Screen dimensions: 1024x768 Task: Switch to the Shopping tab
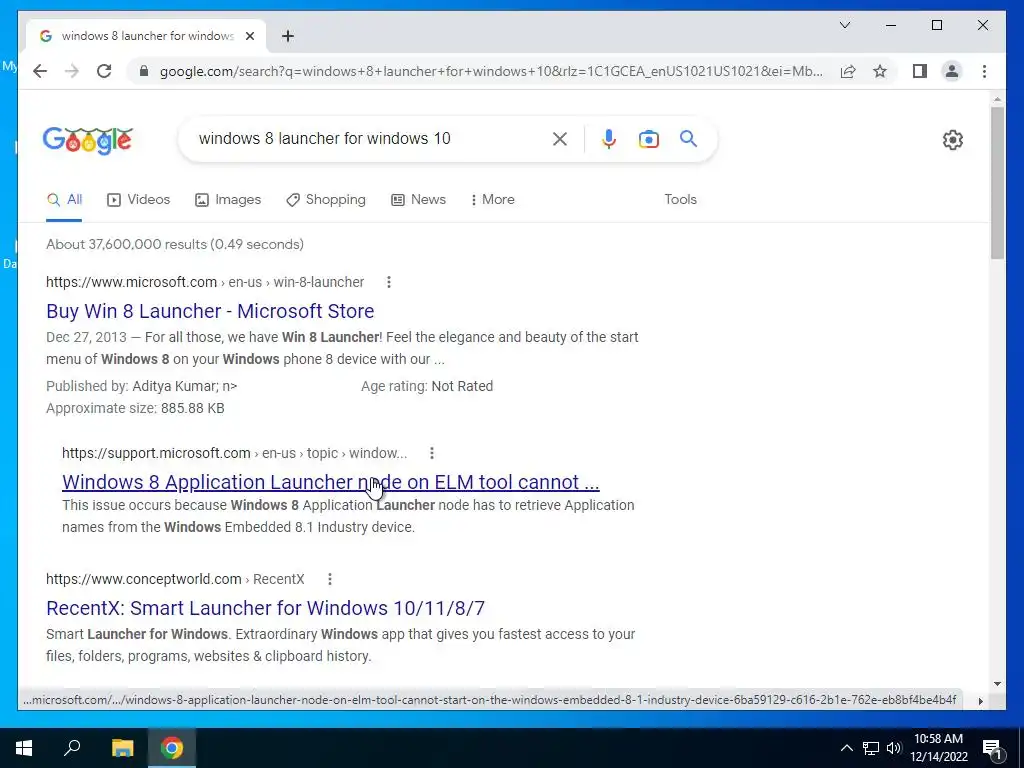click(x=326, y=200)
